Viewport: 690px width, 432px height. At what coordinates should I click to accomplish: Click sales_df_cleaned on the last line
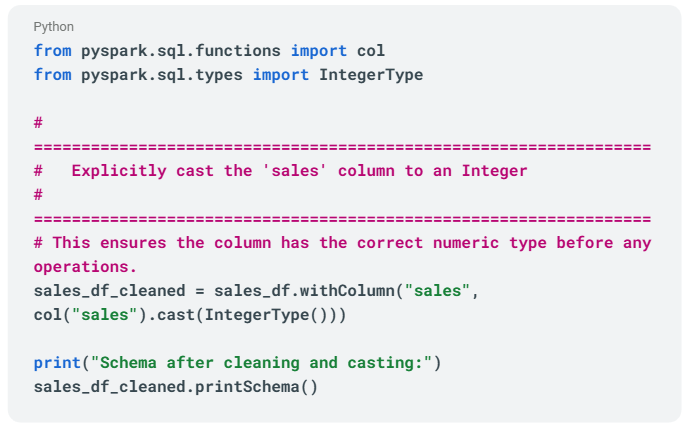coord(109,386)
